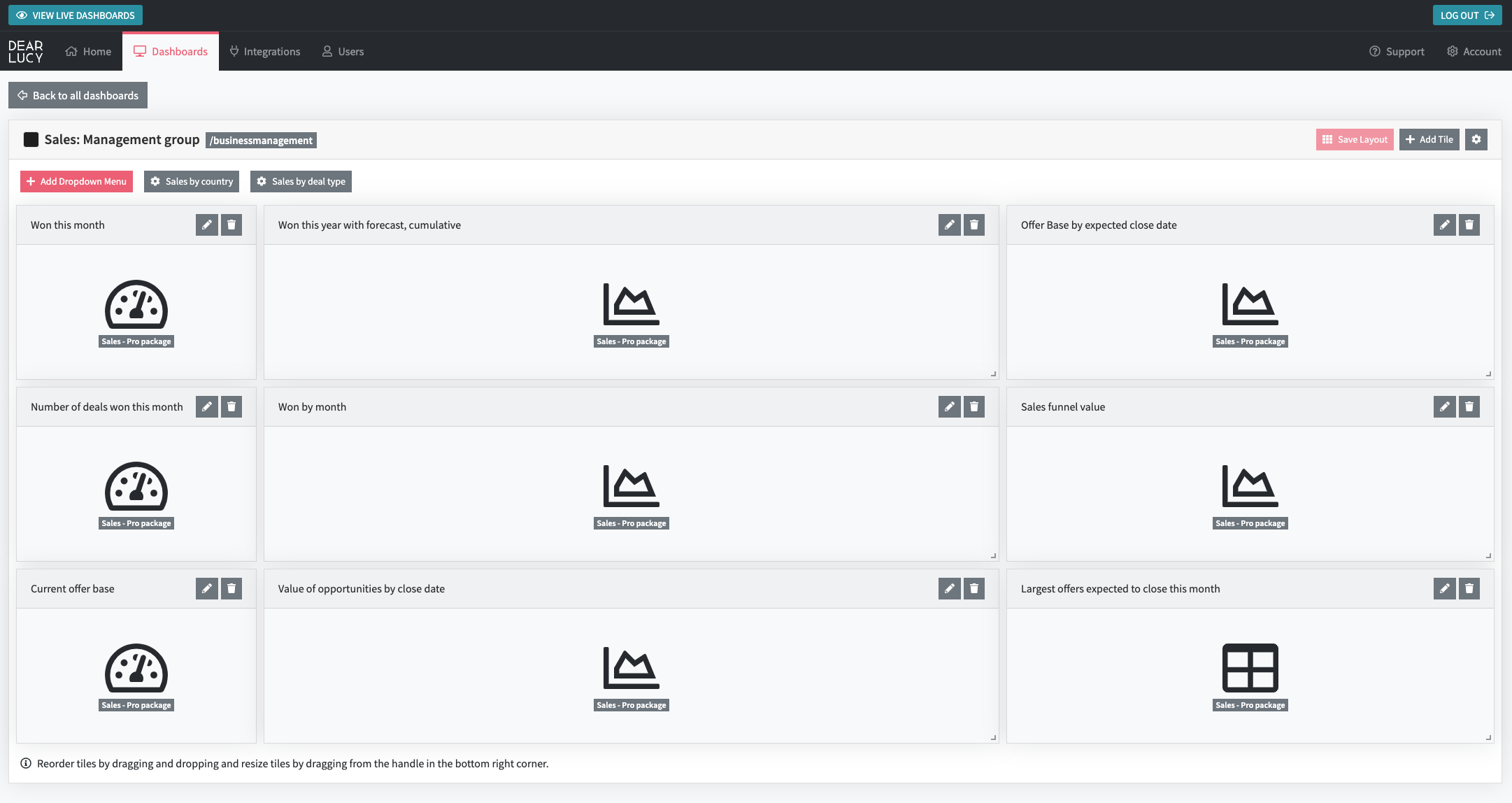Viewport: 1512px width, 803px height.
Task: Click chart icon in 'Offer Base by expected close date'
Action: [x=1250, y=304]
